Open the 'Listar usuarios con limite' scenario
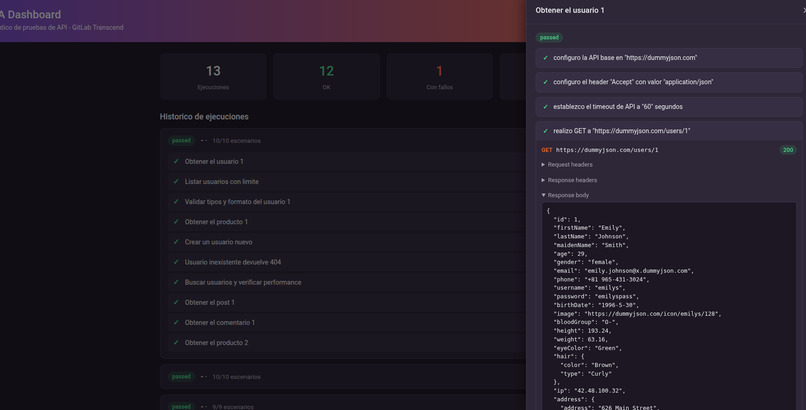 click(x=347, y=181)
